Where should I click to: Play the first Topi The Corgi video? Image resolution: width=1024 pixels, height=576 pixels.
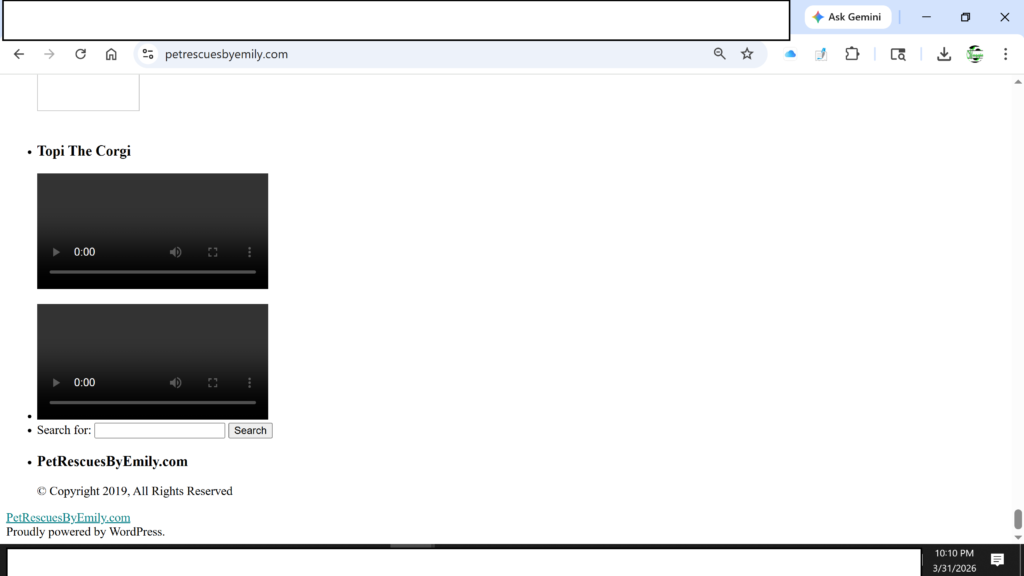[x=56, y=252]
